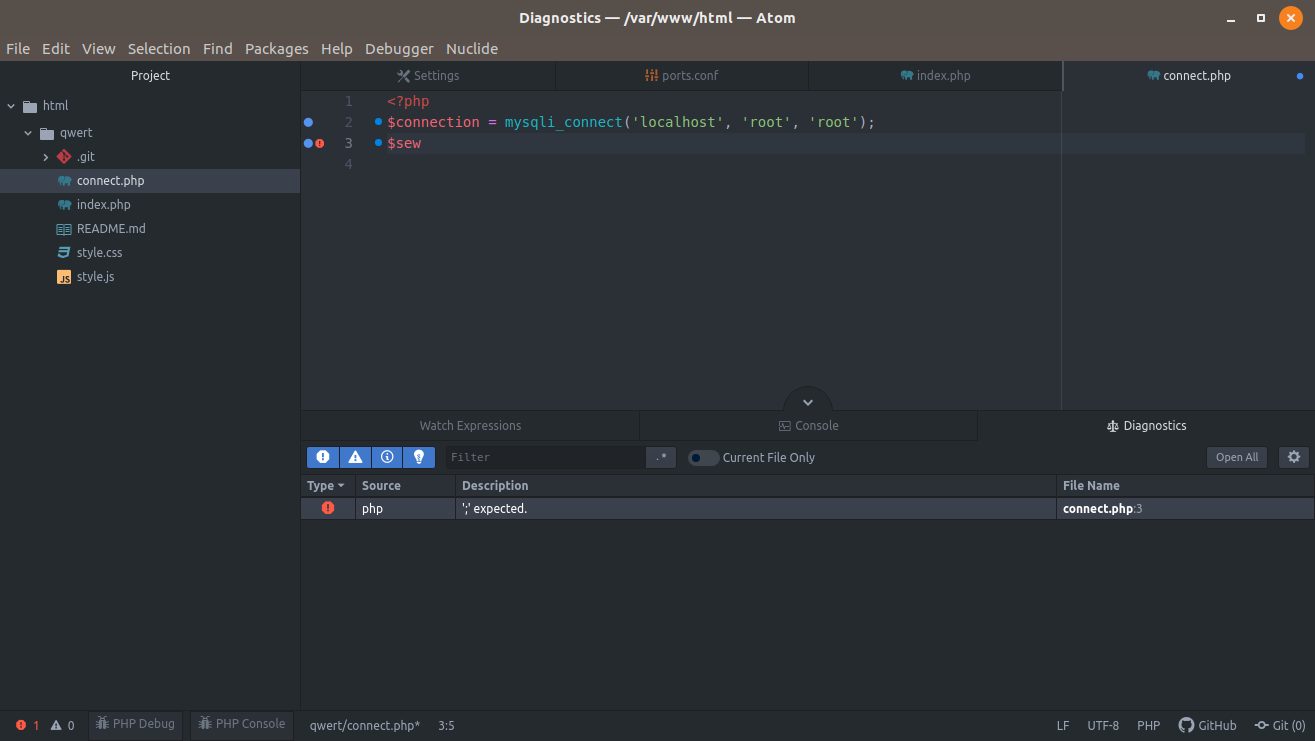
Task: Sort diagnostics by the Type column
Action: click(327, 485)
